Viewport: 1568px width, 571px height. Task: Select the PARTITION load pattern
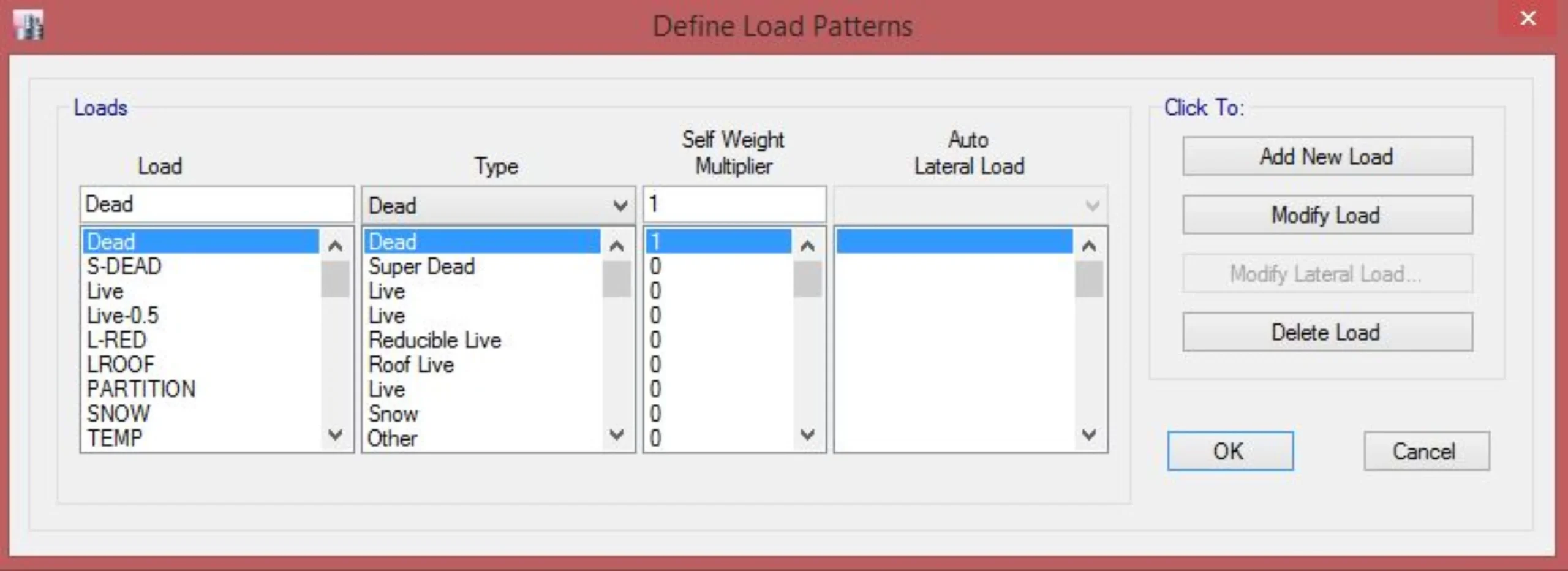tap(141, 389)
